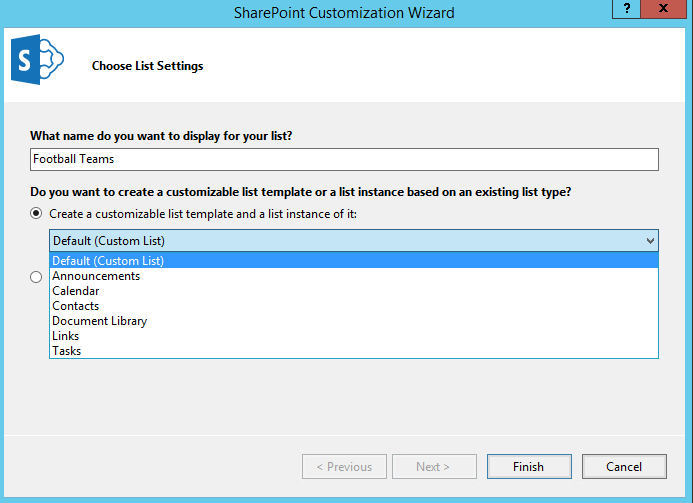This screenshot has height=503, width=693.
Task: Click the Cancel button
Action: [x=624, y=466]
